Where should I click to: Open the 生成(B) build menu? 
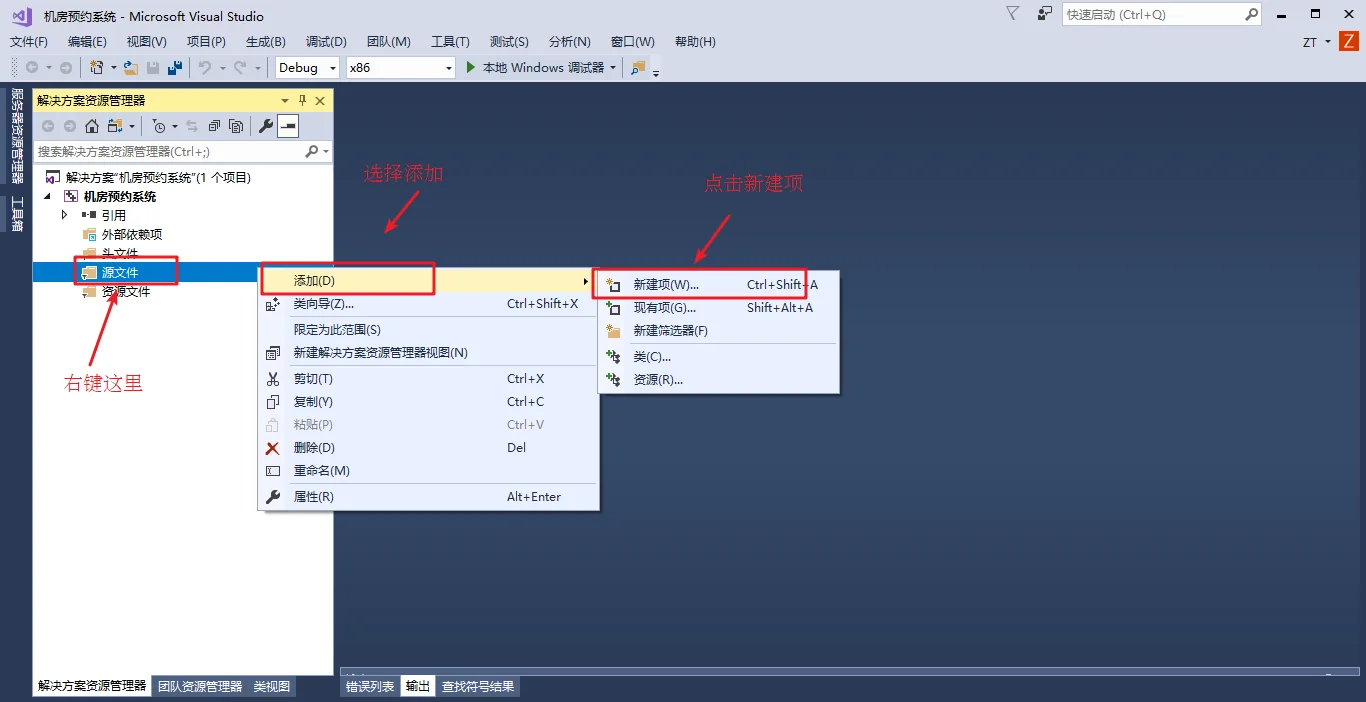(x=265, y=42)
